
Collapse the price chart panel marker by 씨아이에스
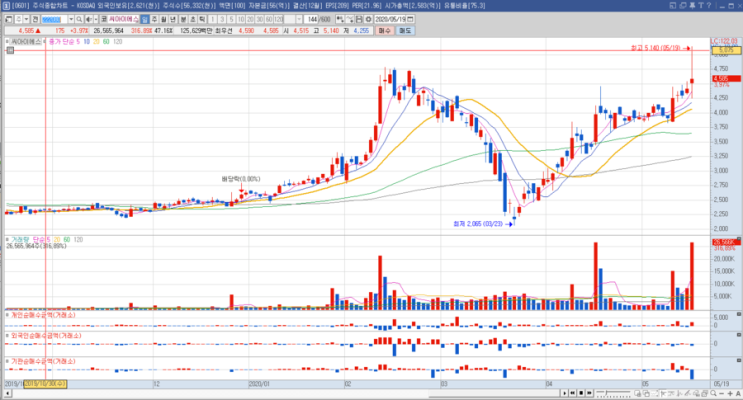pyautogui.click(x=7, y=42)
